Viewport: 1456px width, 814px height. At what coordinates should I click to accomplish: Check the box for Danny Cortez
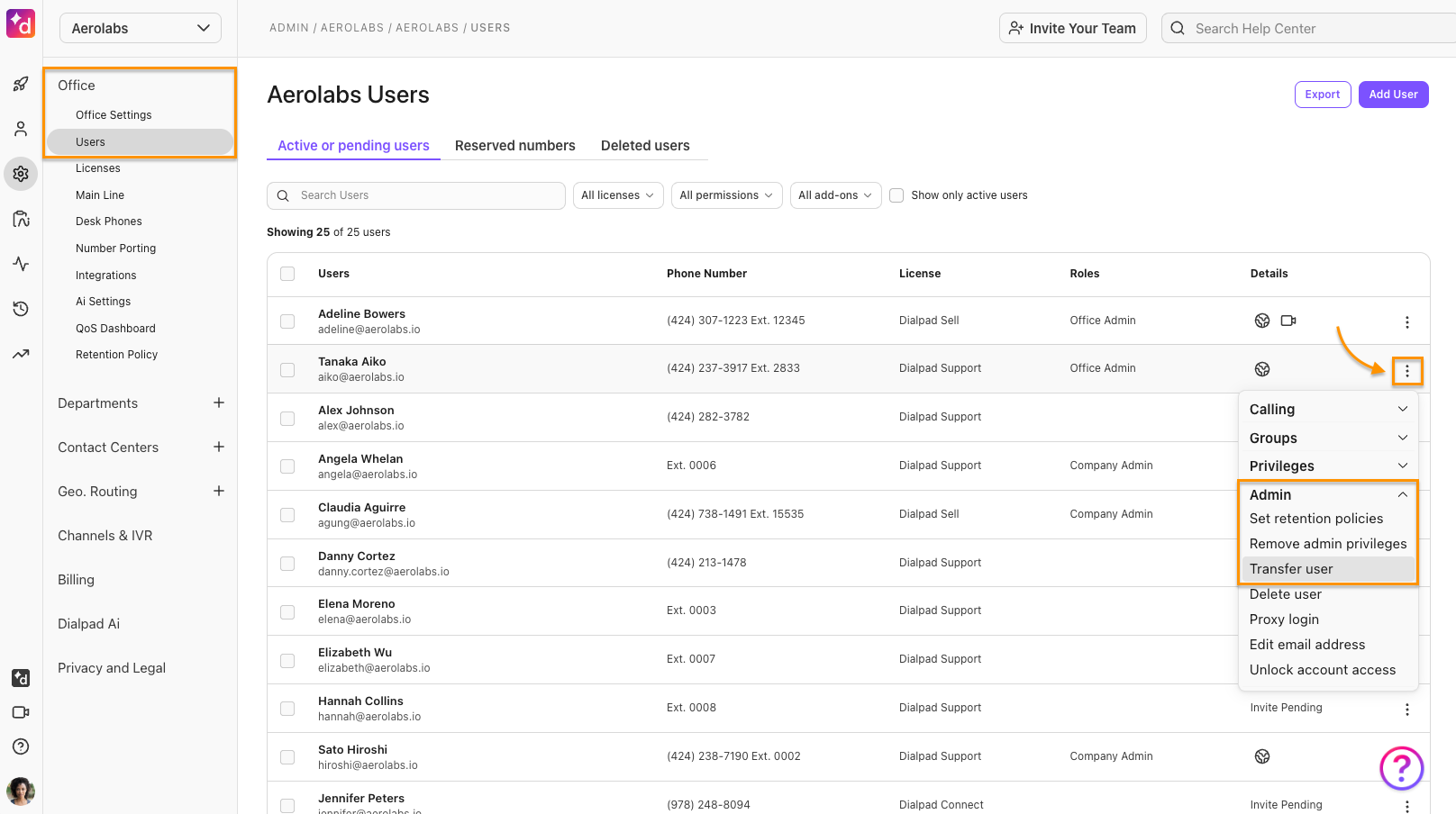(x=287, y=564)
